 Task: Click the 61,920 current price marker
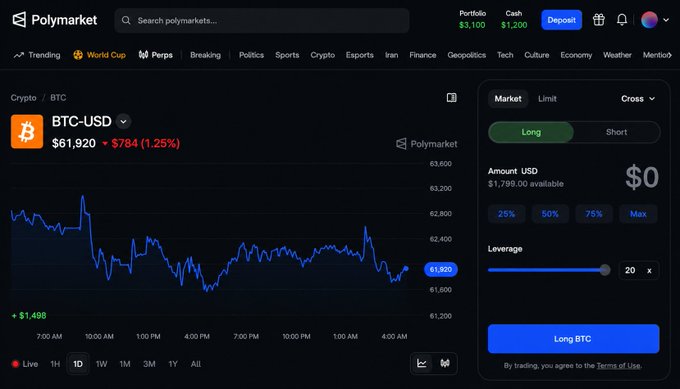(x=441, y=269)
